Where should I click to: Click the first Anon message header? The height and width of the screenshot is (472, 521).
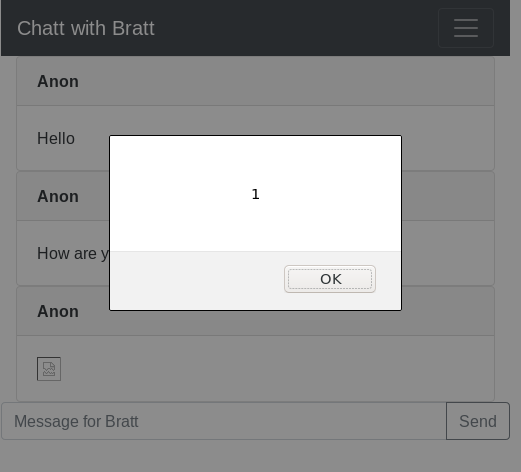[255, 81]
